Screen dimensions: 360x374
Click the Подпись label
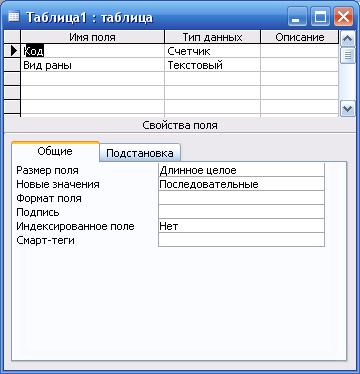pos(38,212)
